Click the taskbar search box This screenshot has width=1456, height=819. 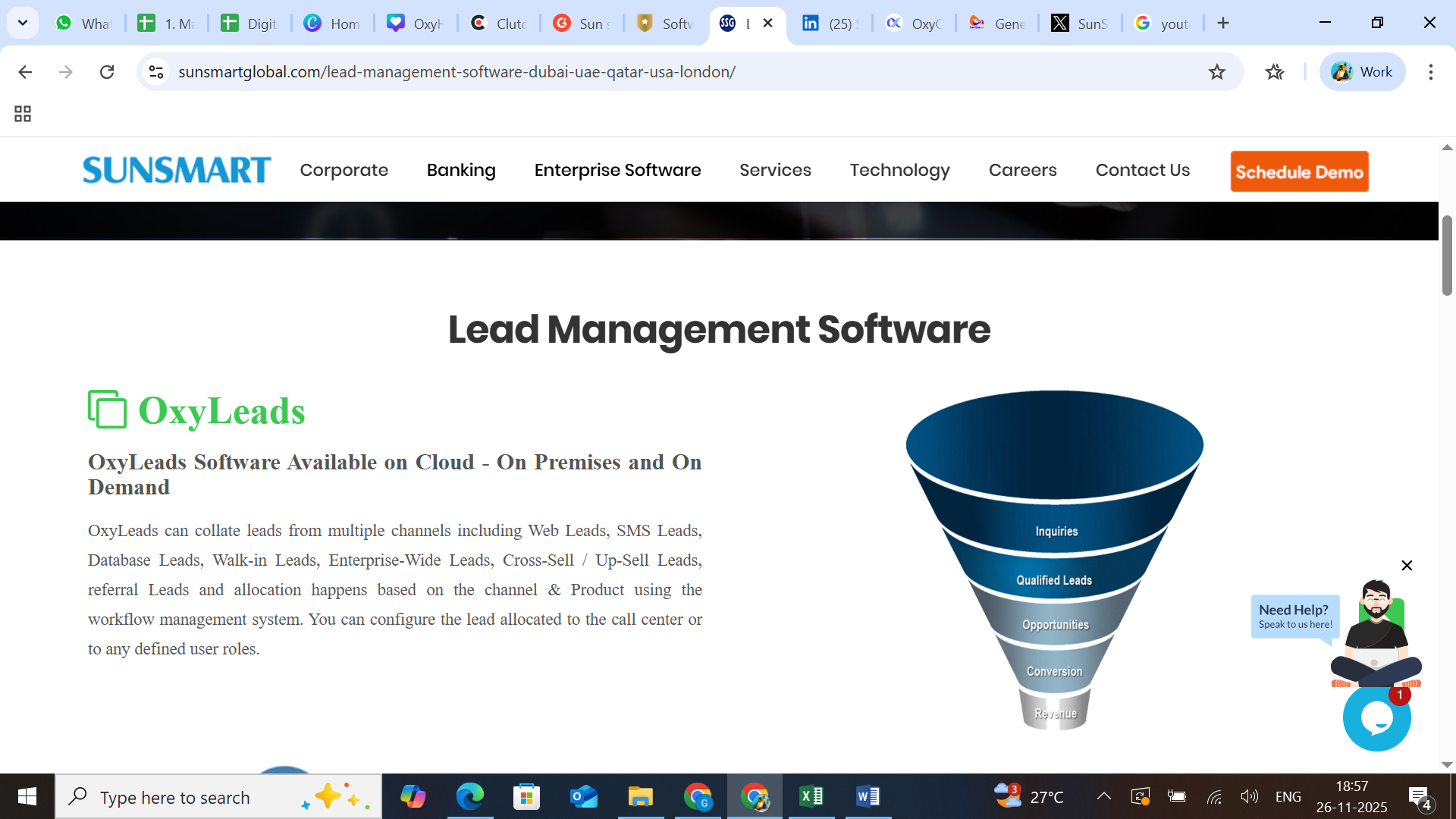(218, 796)
